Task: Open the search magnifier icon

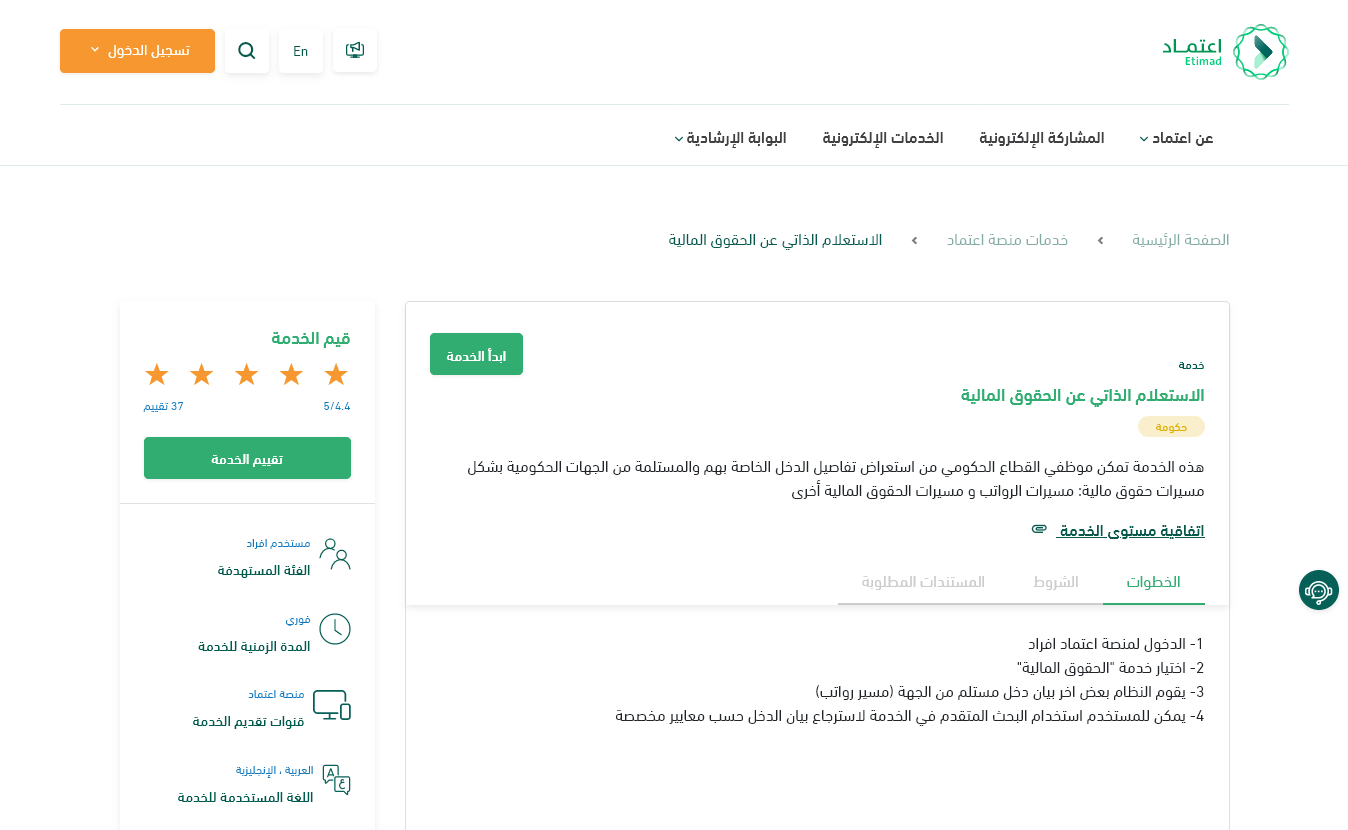Action: coord(247,51)
